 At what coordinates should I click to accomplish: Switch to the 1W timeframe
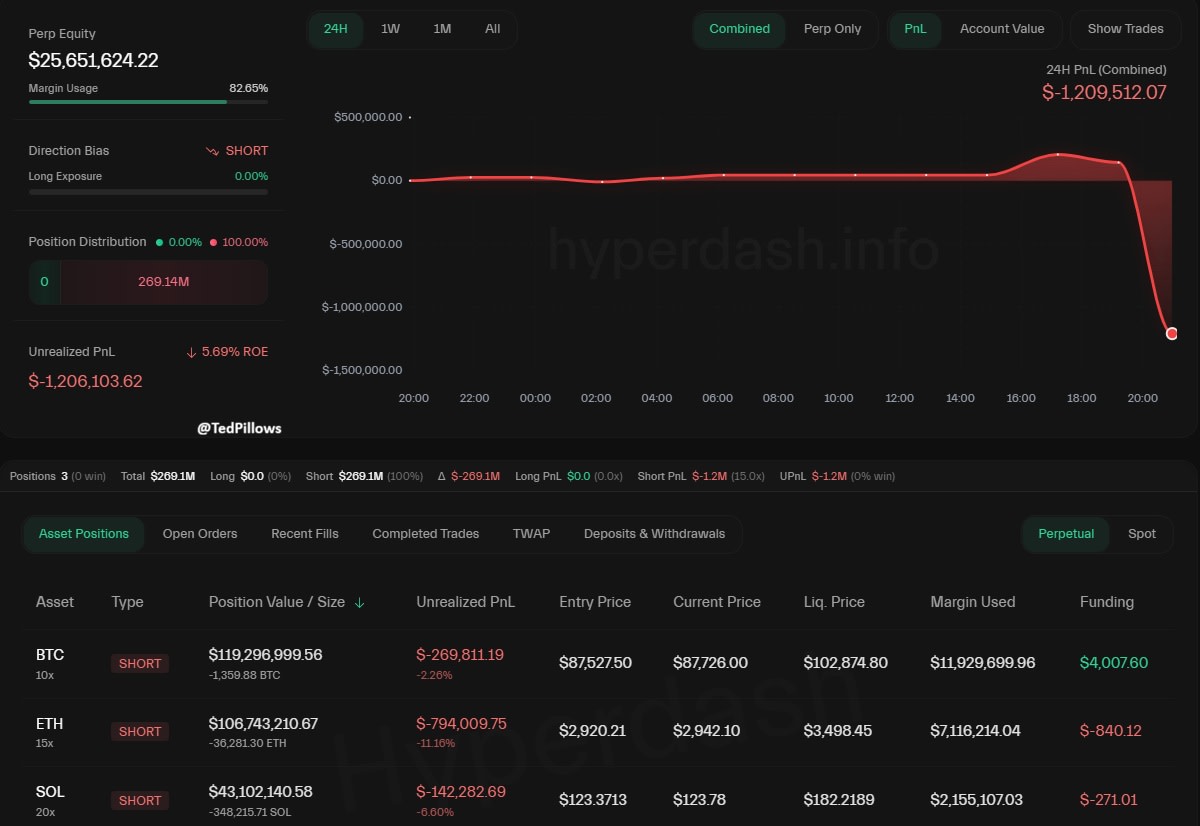pos(390,29)
